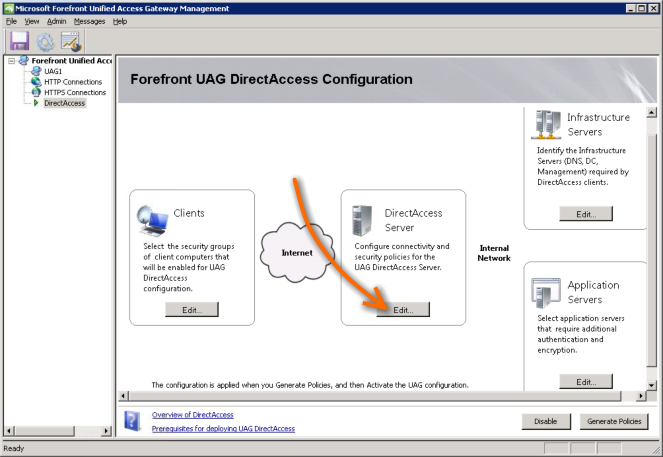Click the Save configuration floppy disk icon
Image resolution: width=663 pixels, height=457 pixels.
19,41
